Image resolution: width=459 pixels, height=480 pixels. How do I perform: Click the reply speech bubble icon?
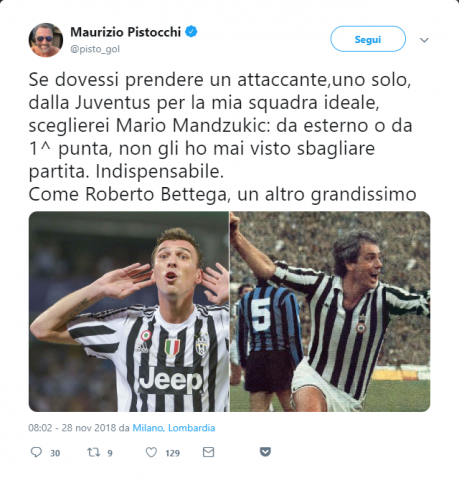point(36,452)
